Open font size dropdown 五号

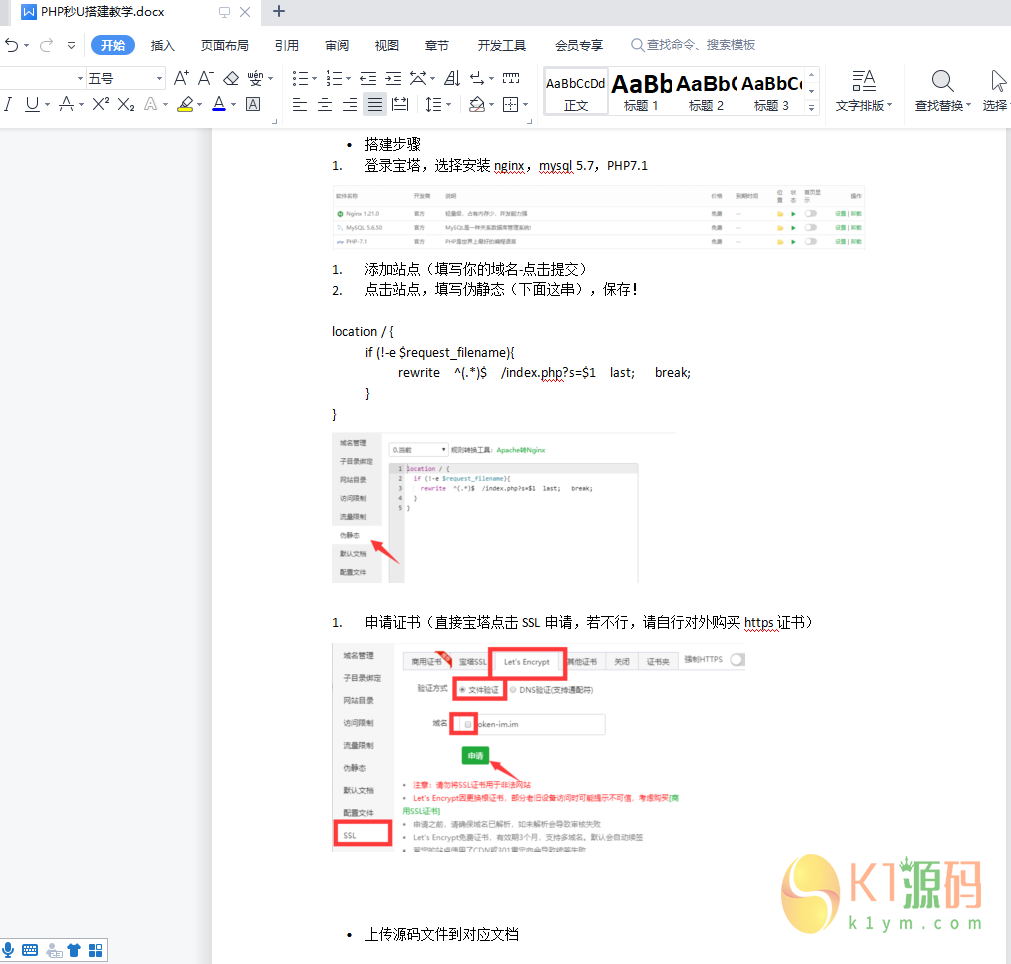click(159, 79)
